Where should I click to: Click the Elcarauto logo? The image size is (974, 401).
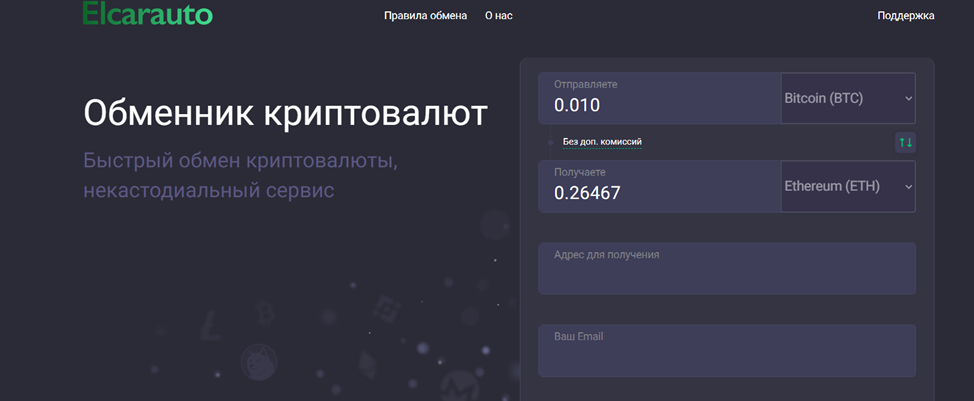[148, 13]
